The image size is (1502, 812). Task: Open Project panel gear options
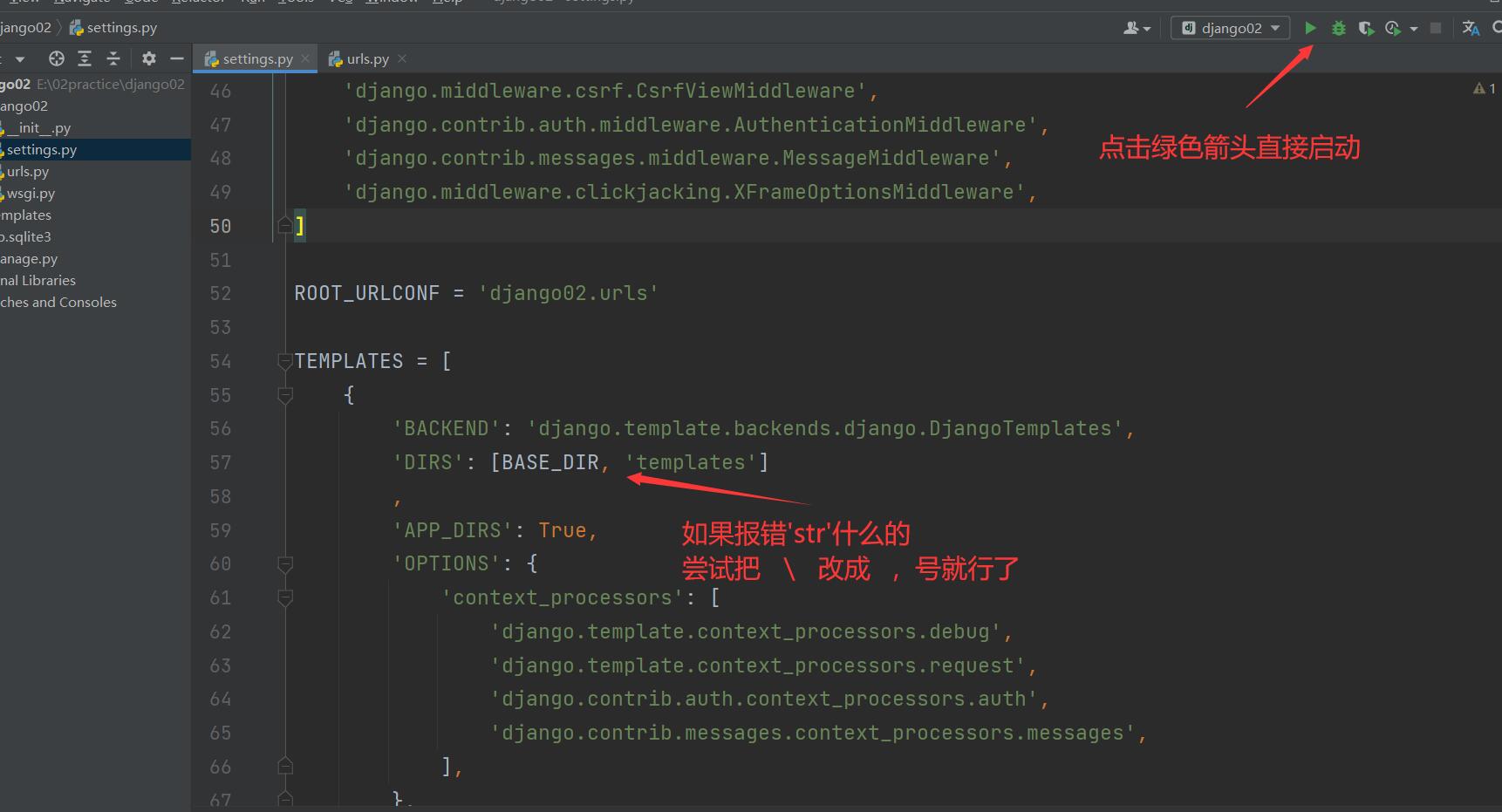[149, 58]
